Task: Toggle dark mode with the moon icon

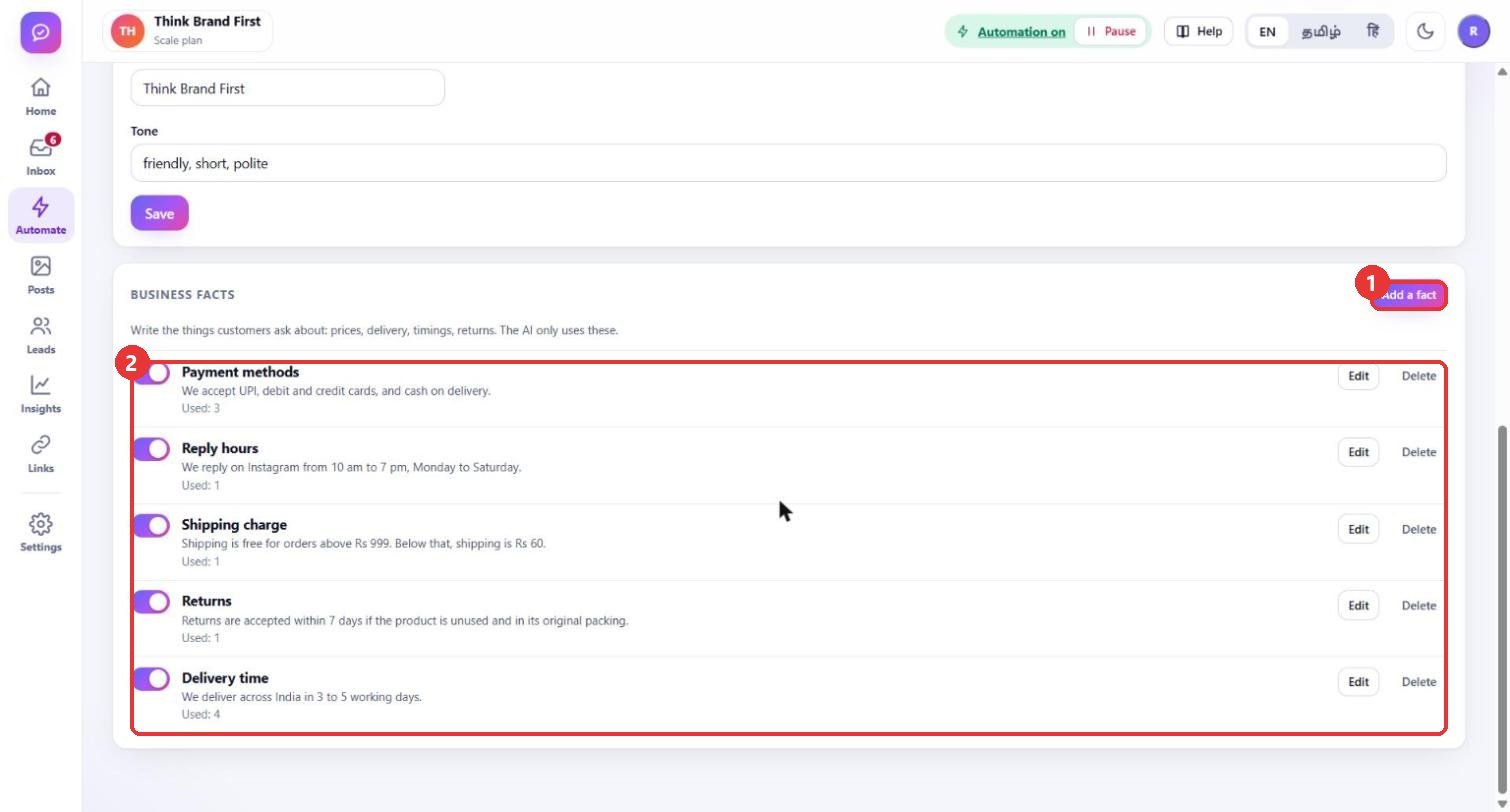Action: [x=1426, y=32]
